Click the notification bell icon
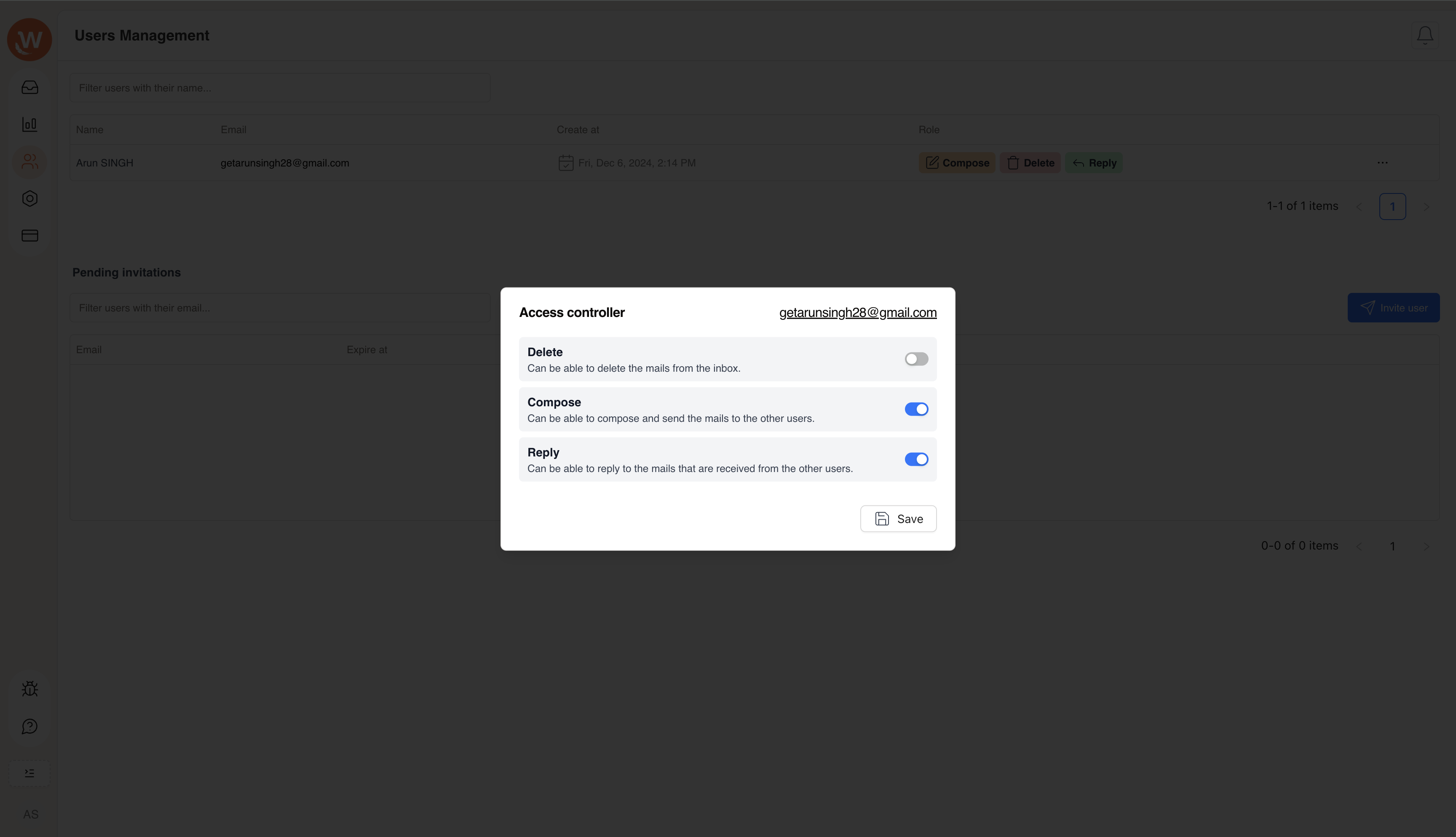The image size is (1456, 837). point(1424,36)
